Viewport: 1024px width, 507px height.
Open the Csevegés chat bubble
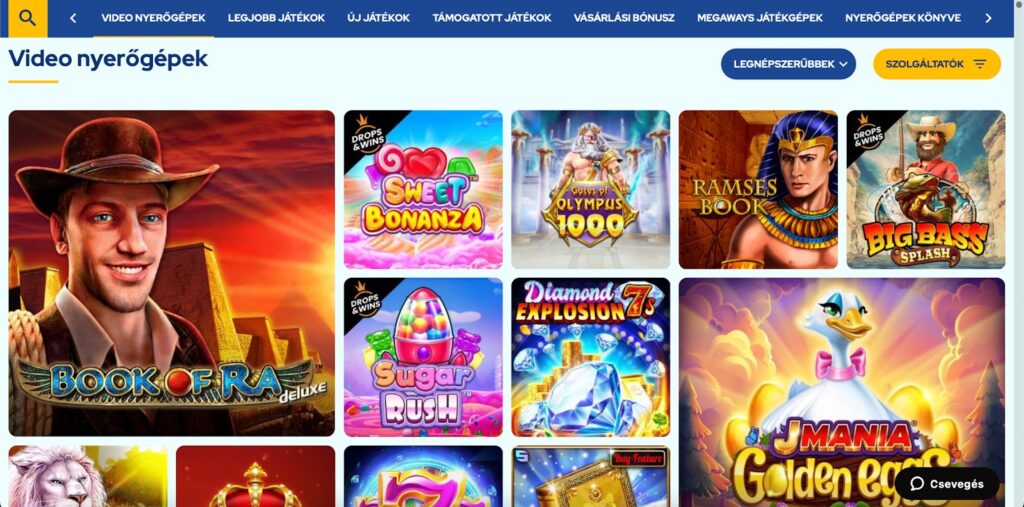(x=947, y=484)
